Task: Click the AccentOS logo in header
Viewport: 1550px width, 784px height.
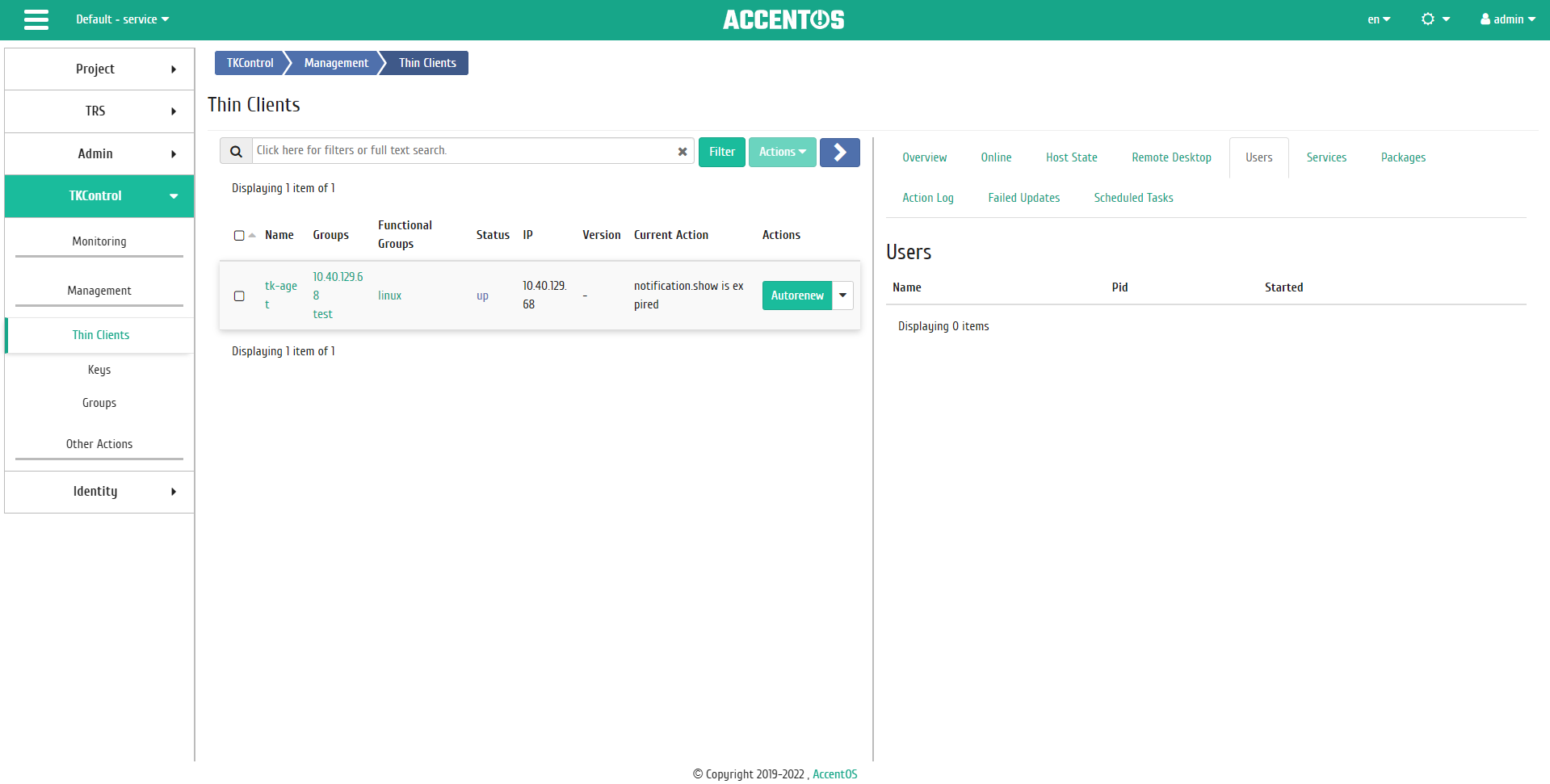Action: [783, 19]
